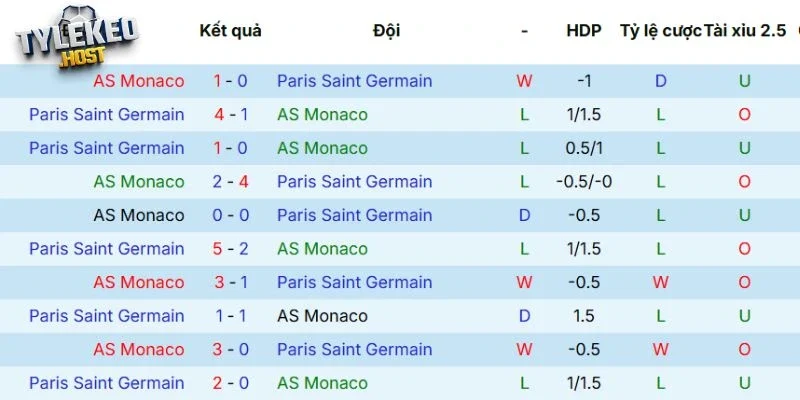Click the -1 handicap value
The height and width of the screenshot is (400, 800).
(x=584, y=81)
